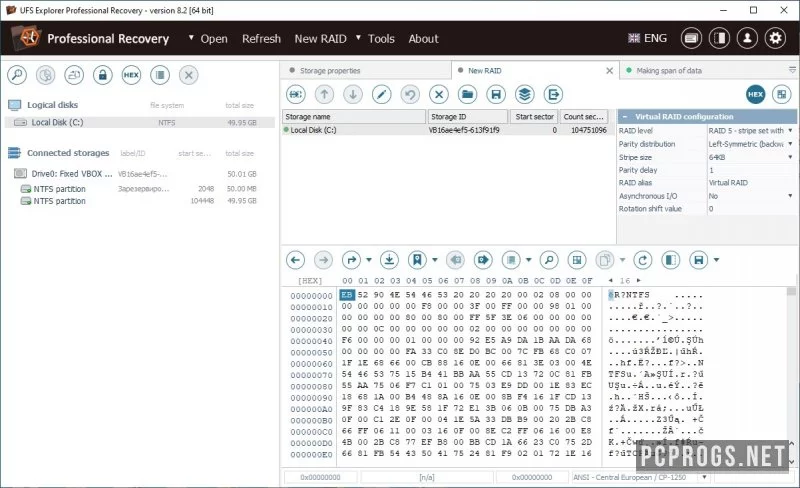This screenshot has width=800, height=488.
Task: Increase bytes per row with right arrow
Action: (x=638, y=280)
